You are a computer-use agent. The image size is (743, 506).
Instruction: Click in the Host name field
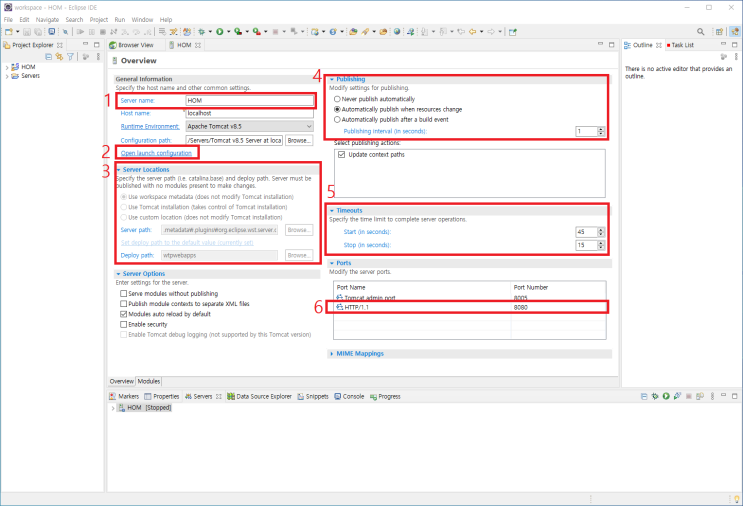point(250,113)
